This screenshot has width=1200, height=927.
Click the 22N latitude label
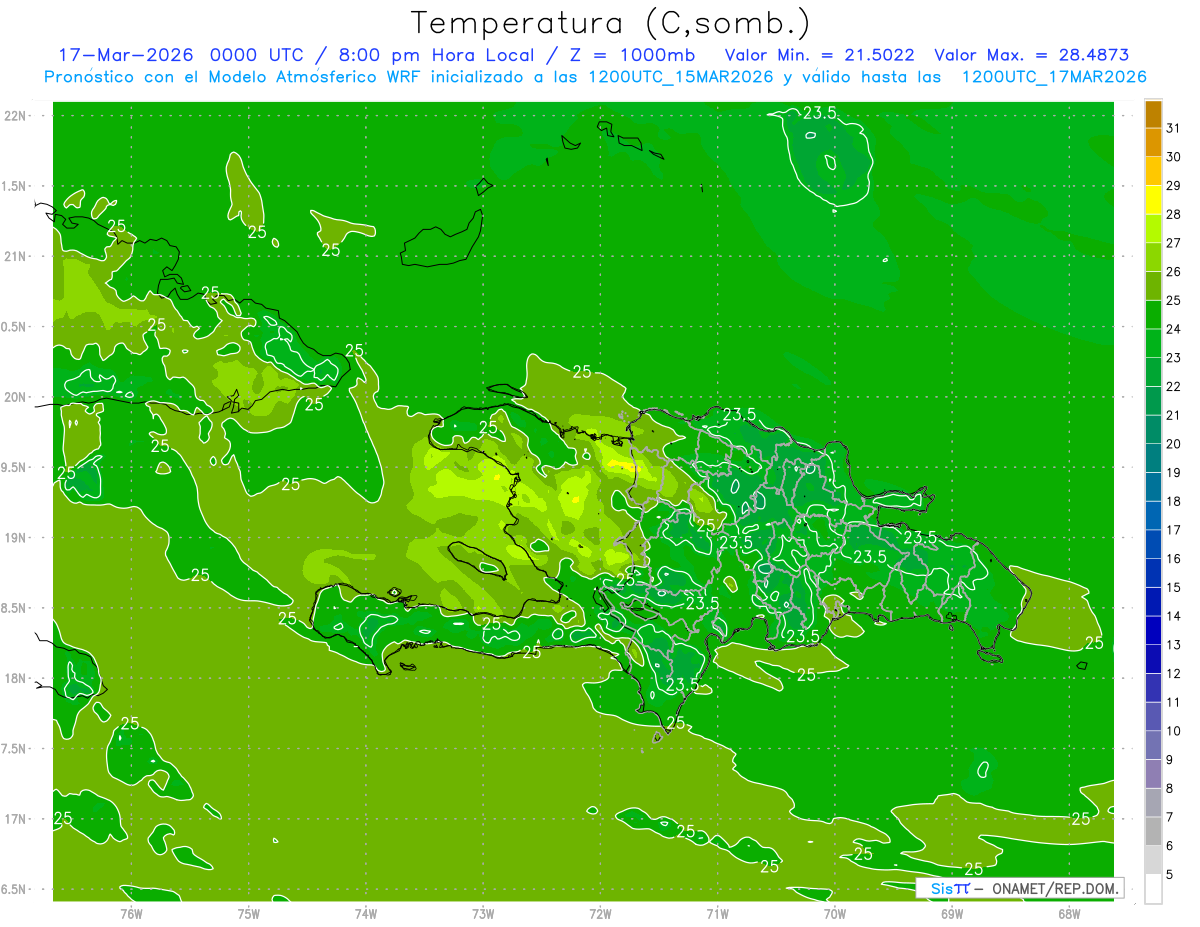[14, 116]
